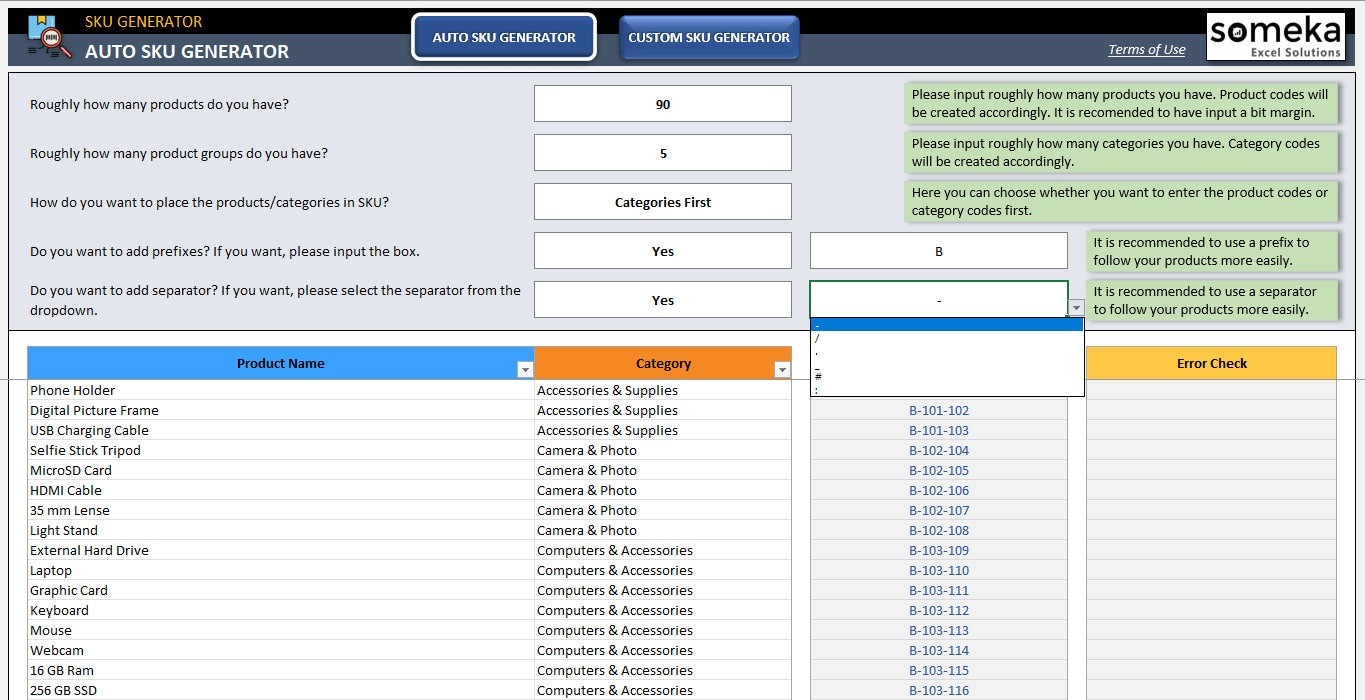Choose the hash # separator option
This screenshot has height=700, width=1365.
947,376
